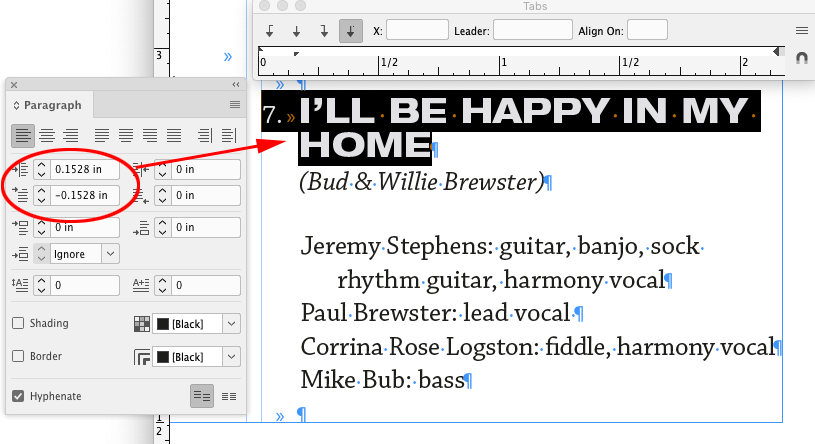
Task: Click the Drop Cap Lines stepper arrows
Action: point(42,285)
